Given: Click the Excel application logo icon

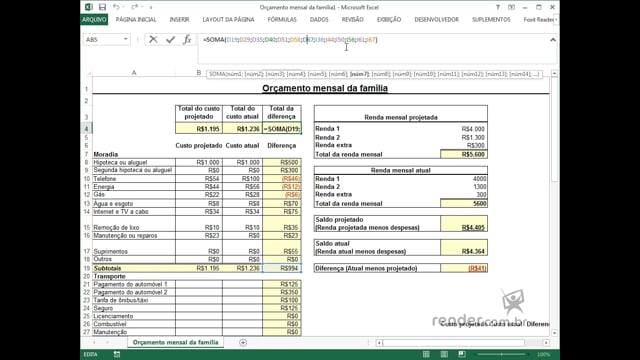Looking at the screenshot, I should pos(89,7).
